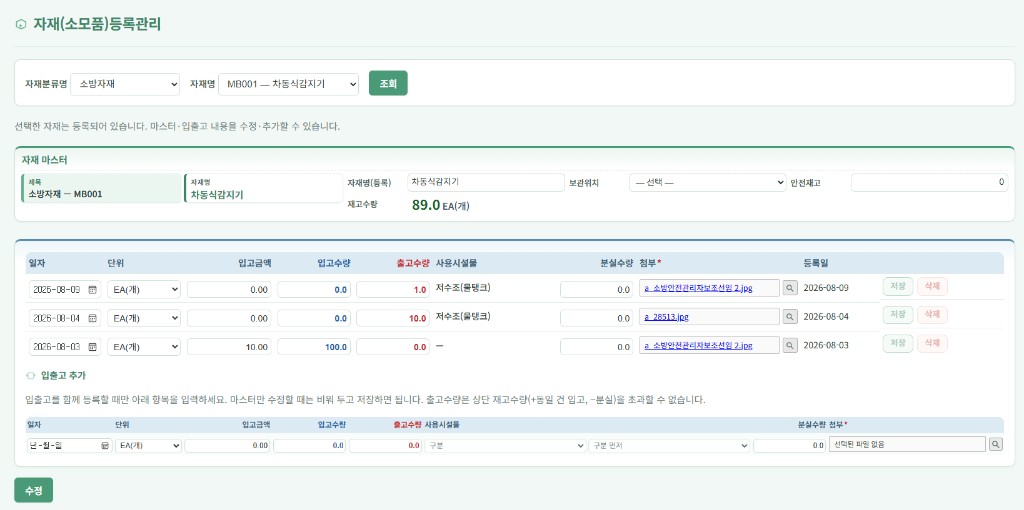This screenshot has width=1024, height=510.
Task: Open the a_28513.jpg attachment link
Action: pyautogui.click(x=666, y=317)
